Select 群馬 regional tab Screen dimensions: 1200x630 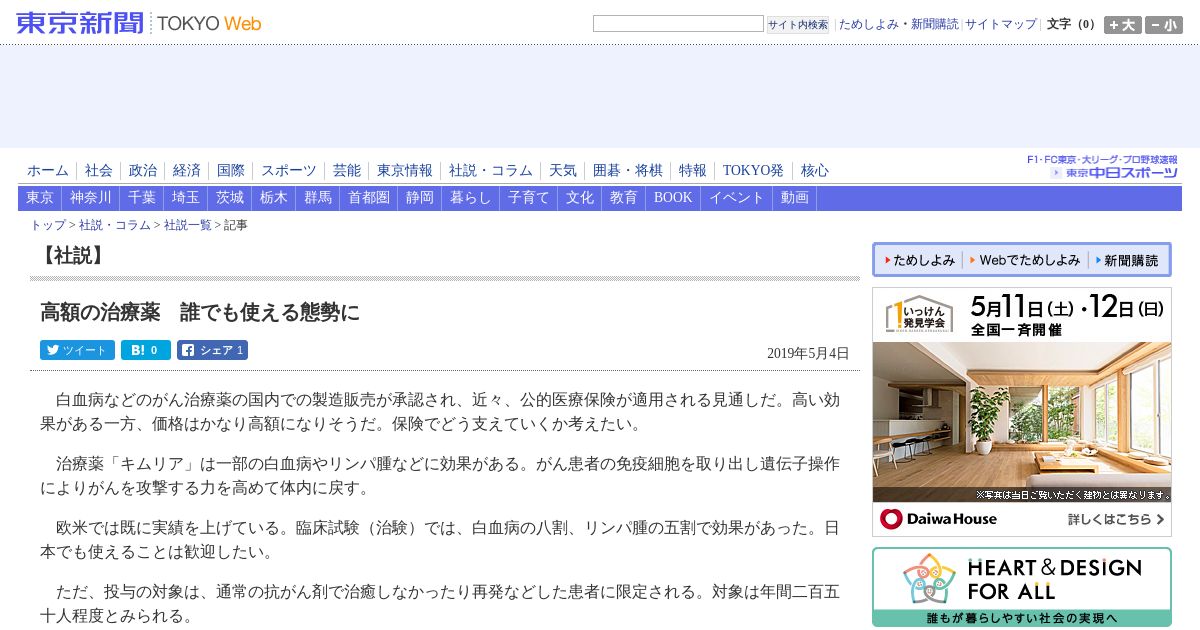(x=318, y=198)
